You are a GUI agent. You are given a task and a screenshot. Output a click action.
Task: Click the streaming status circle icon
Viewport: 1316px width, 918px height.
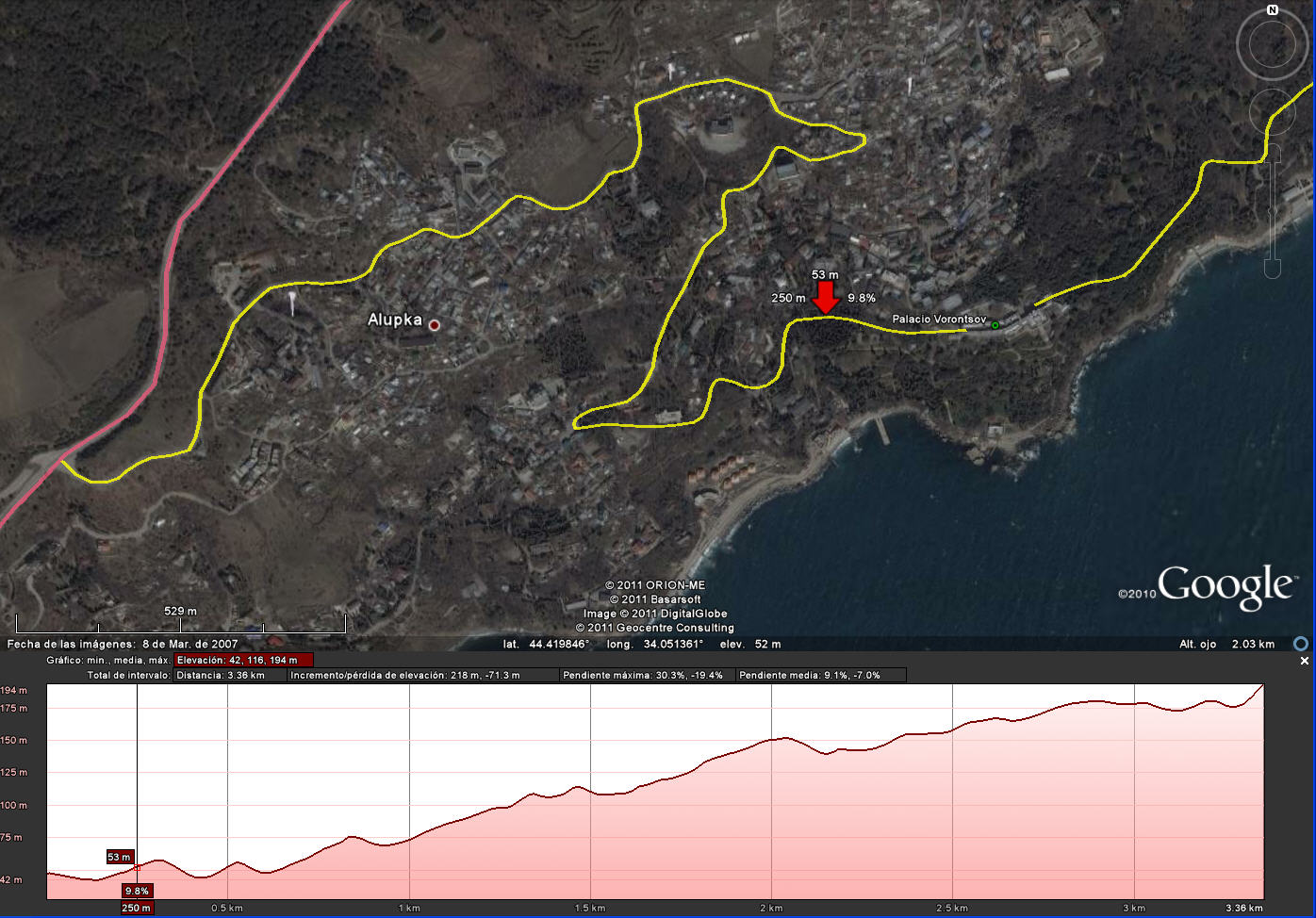1301,644
